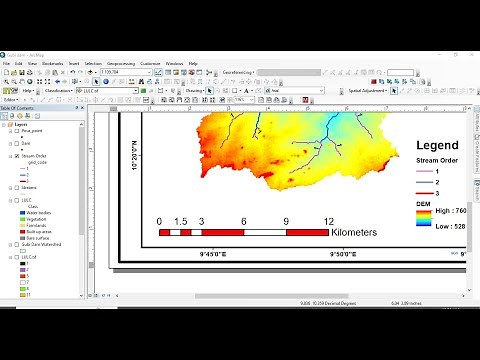The image size is (480, 360).
Task: Click the Go Back blue arrow
Action: [x=57, y=81]
